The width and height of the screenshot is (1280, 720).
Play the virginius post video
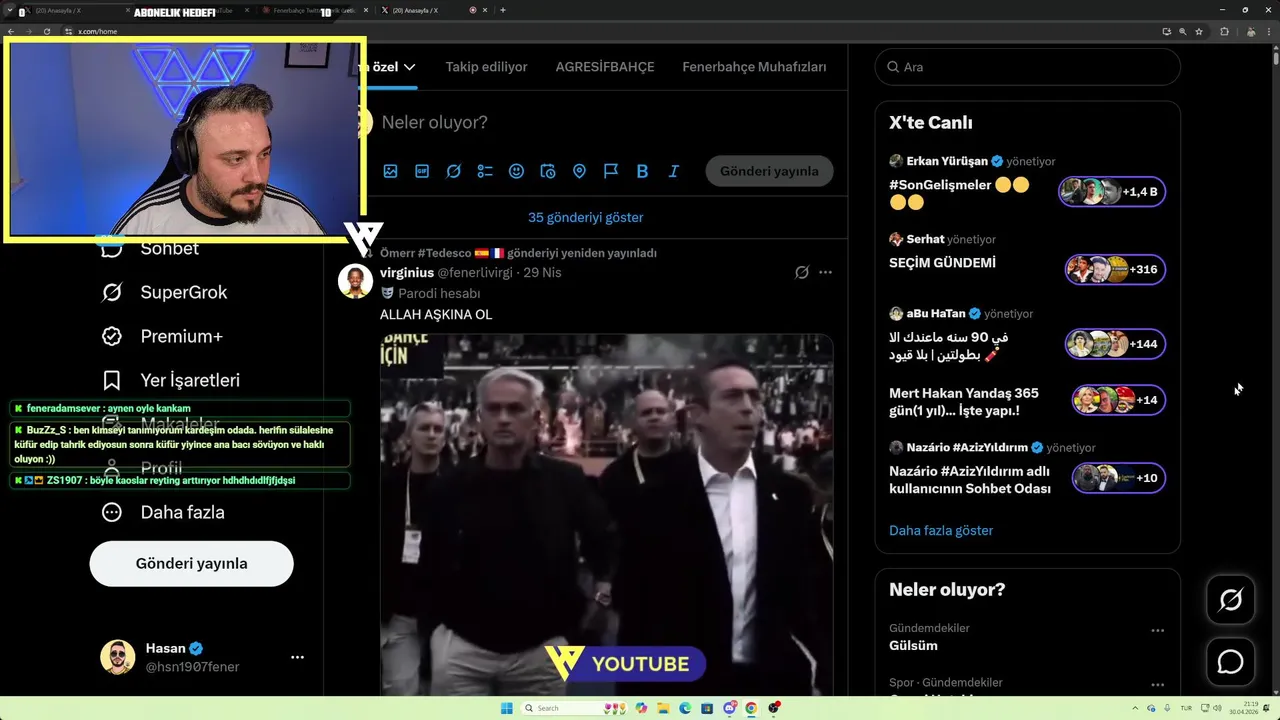[606, 515]
